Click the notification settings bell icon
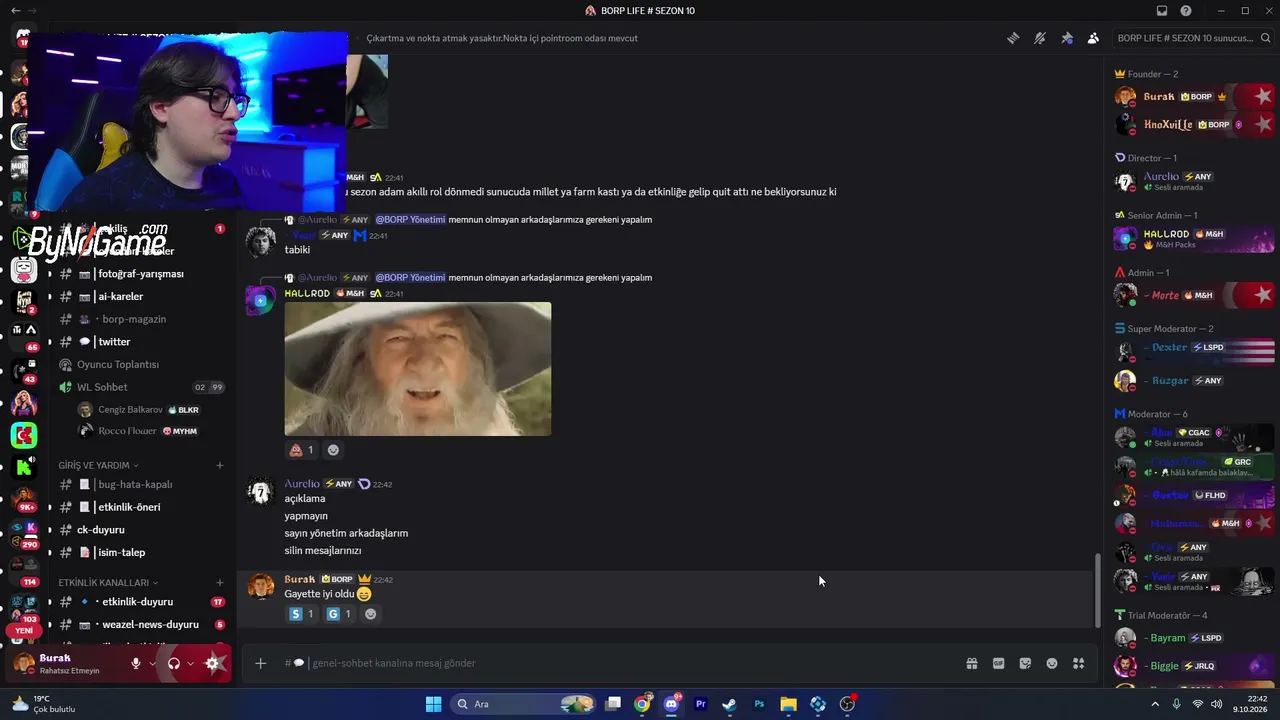 (1040, 38)
